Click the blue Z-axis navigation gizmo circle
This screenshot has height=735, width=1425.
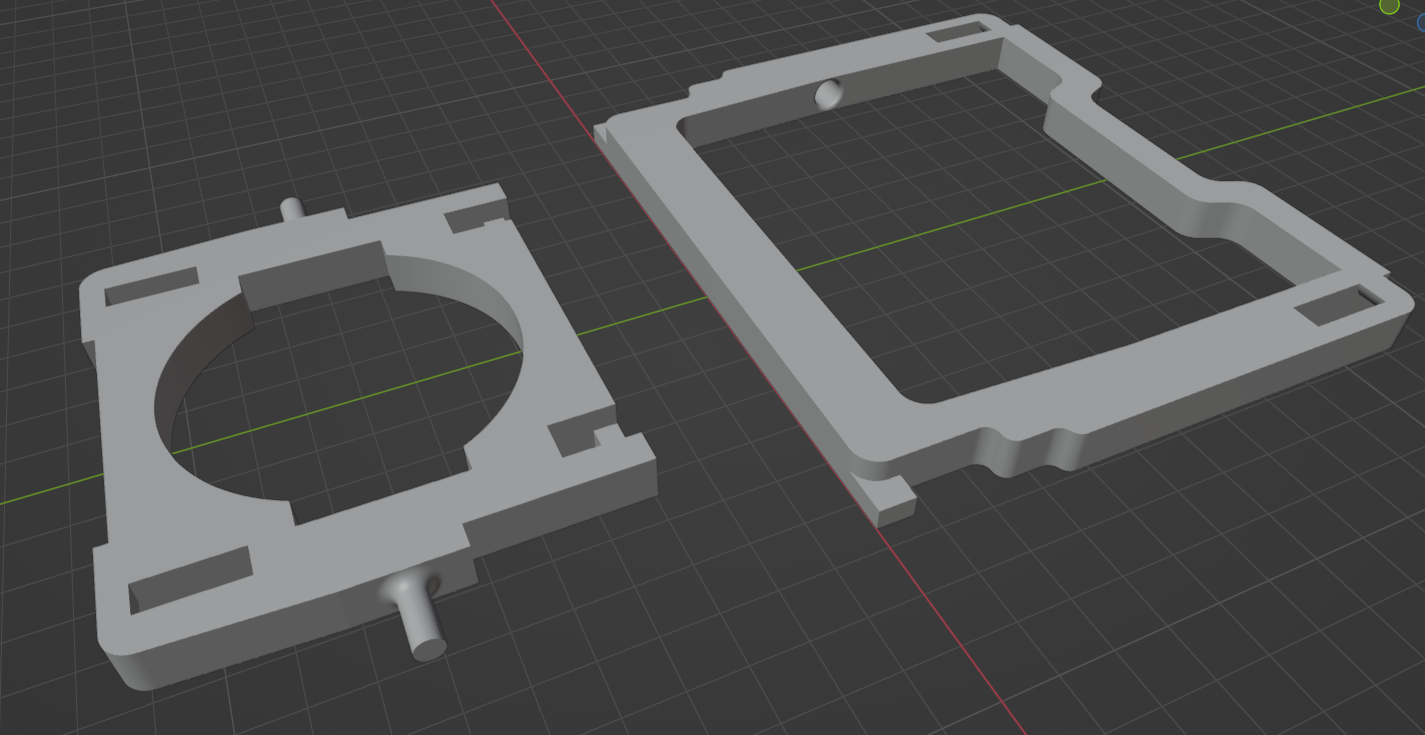pos(1421,22)
